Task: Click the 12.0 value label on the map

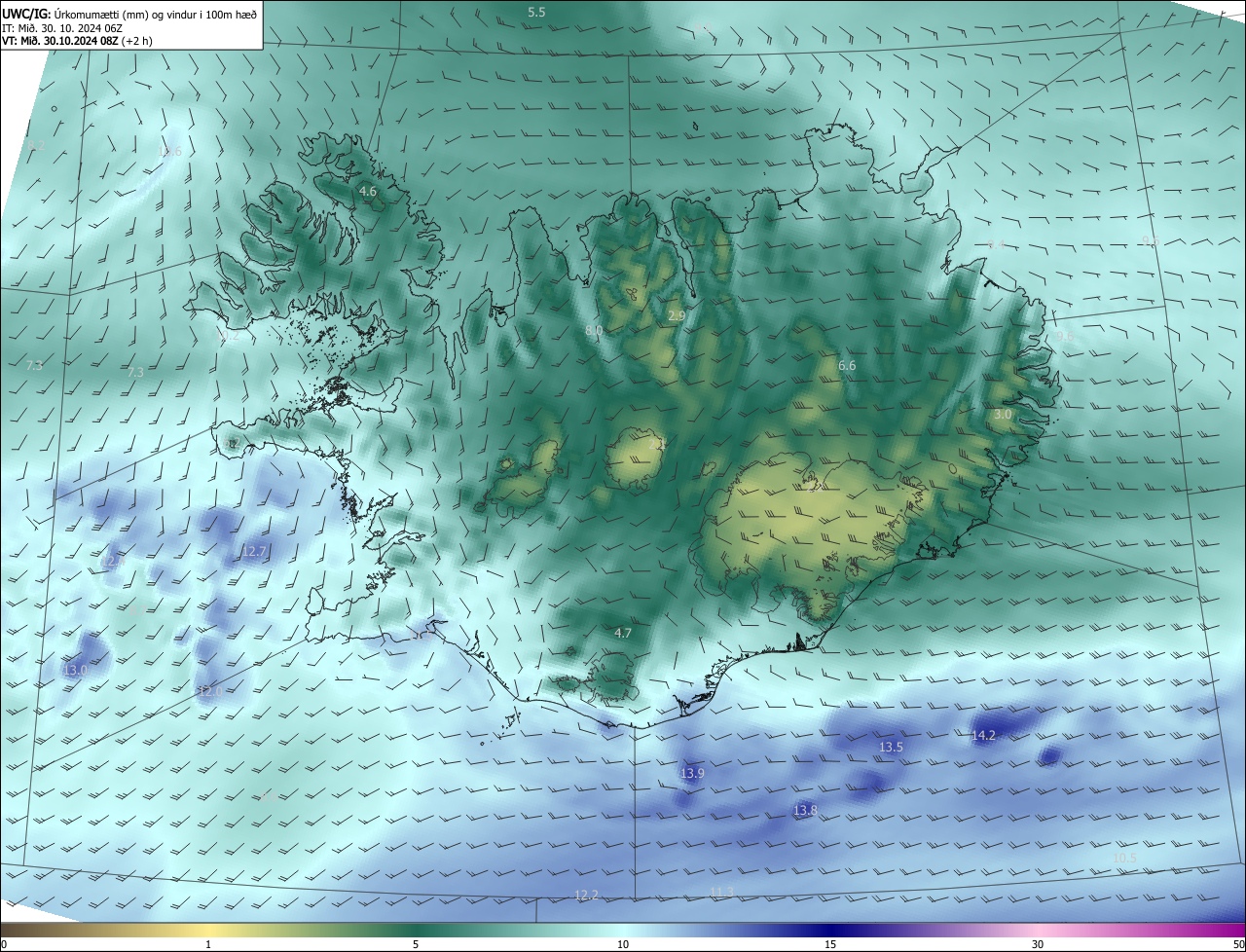Action: [209, 691]
